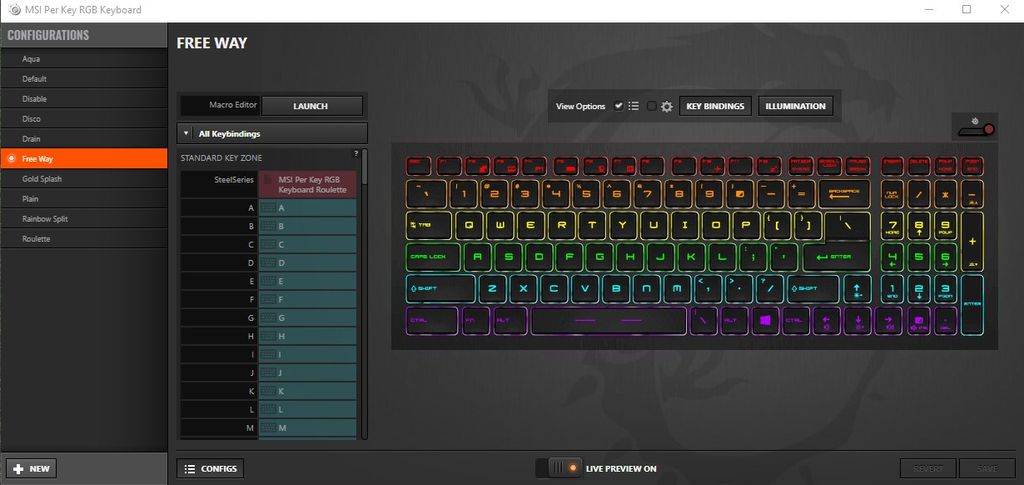Toggle the gear checkbox in View Options
Viewport: 1024px width, 485px height.
pos(651,106)
